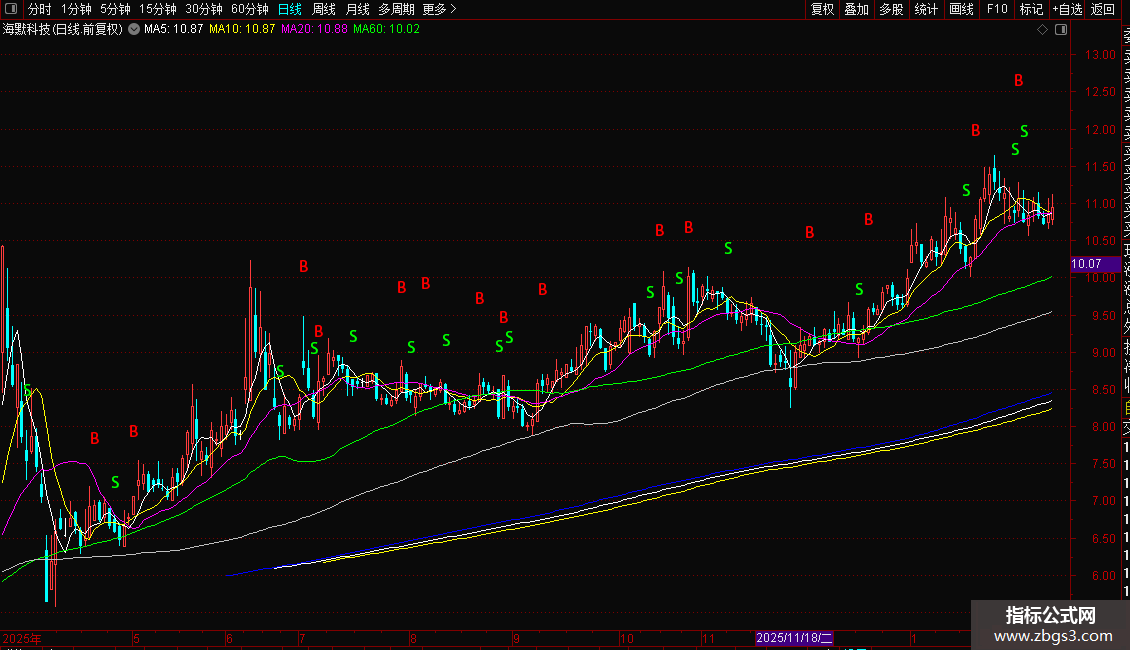
Task: Click the 返回 back button
Action: [1103, 9]
